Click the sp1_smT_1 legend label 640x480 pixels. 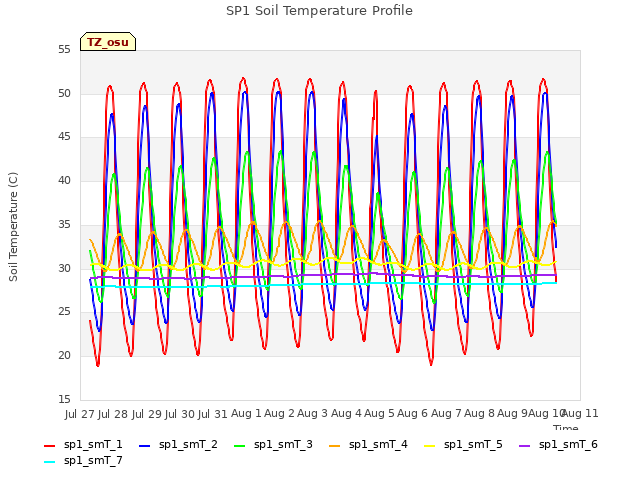point(93,444)
